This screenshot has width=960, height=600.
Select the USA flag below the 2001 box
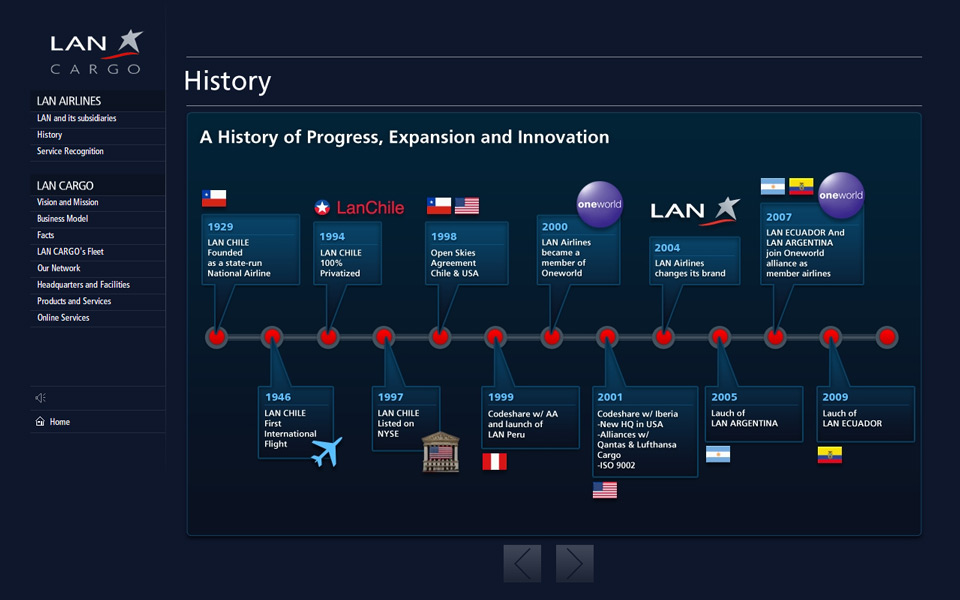tap(605, 490)
